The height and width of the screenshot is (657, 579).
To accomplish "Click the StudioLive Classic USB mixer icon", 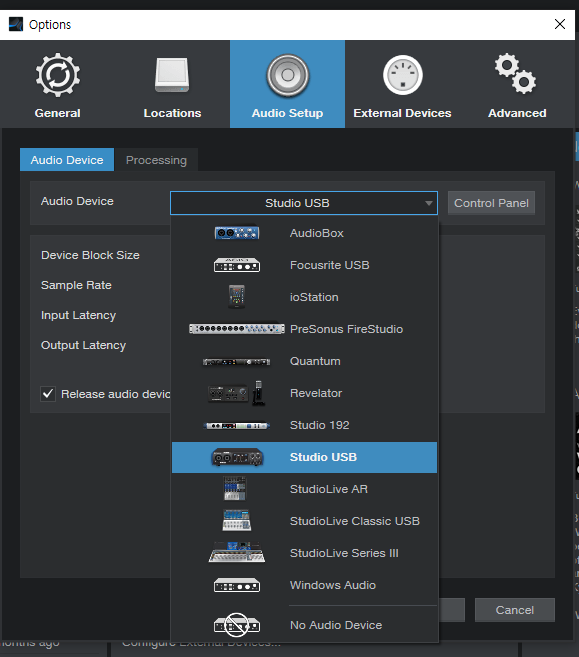I will pos(237,520).
